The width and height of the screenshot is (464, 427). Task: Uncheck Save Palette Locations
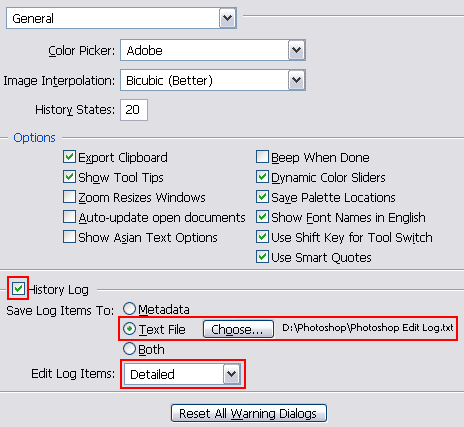(x=262, y=197)
